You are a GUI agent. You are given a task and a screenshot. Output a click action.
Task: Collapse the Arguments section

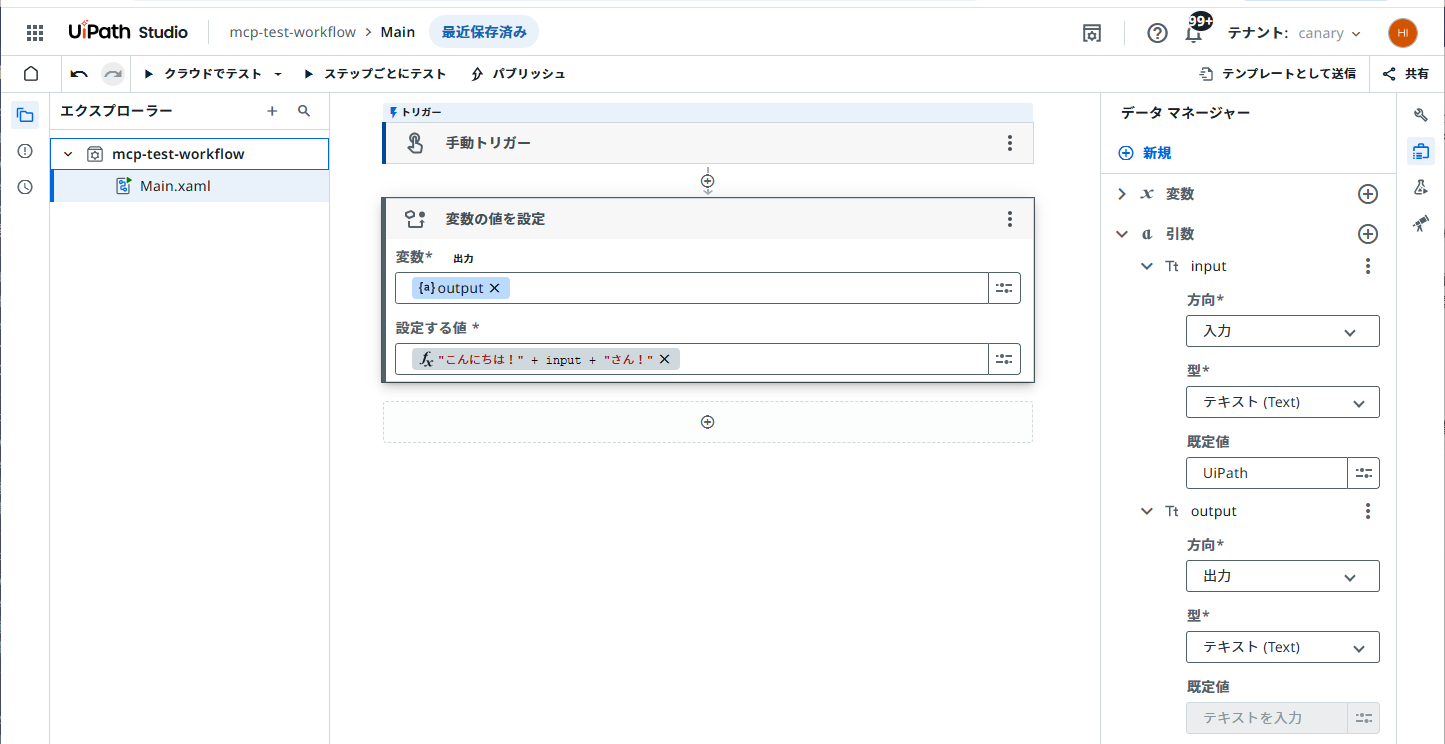(1122, 234)
